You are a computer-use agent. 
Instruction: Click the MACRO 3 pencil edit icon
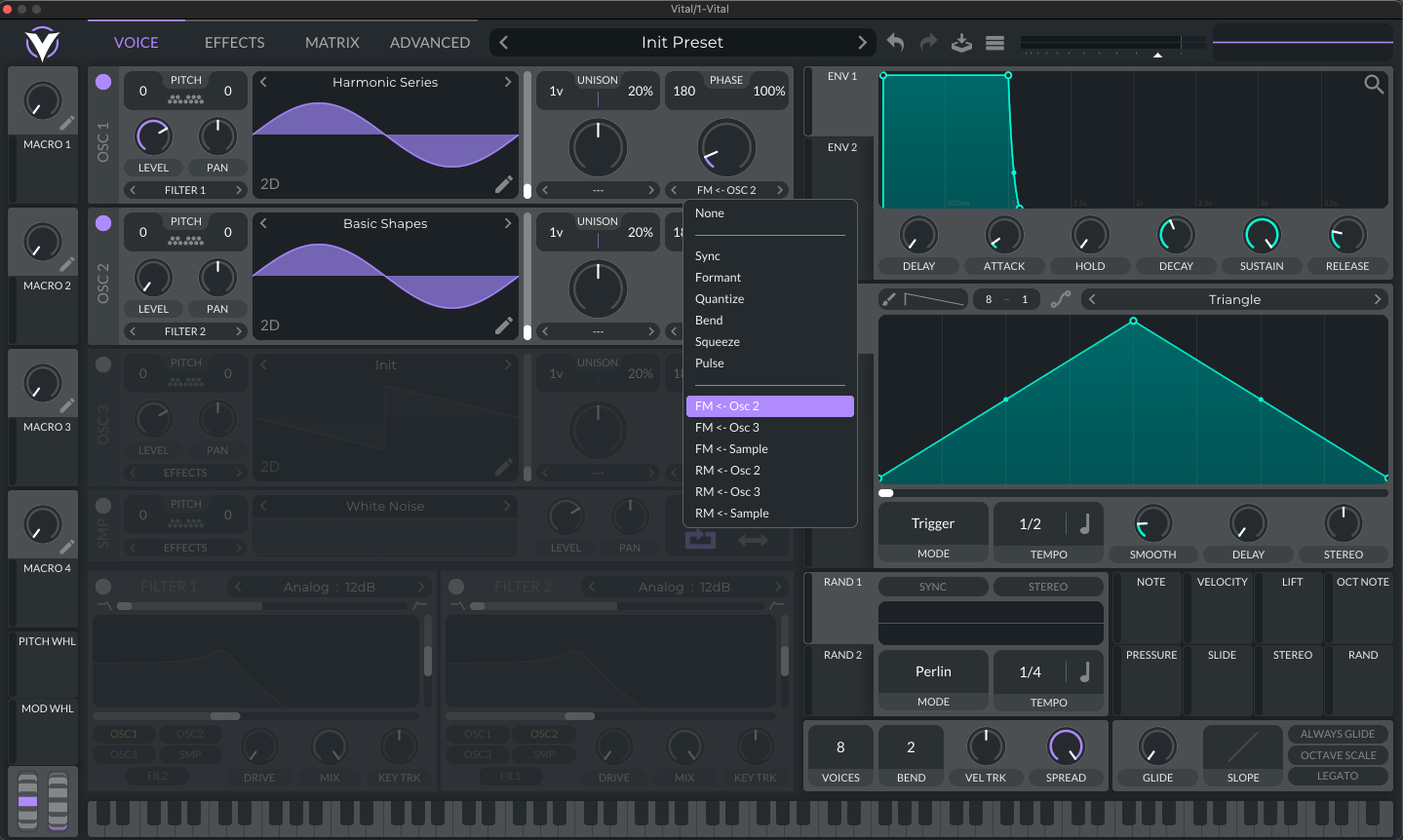[x=66, y=405]
